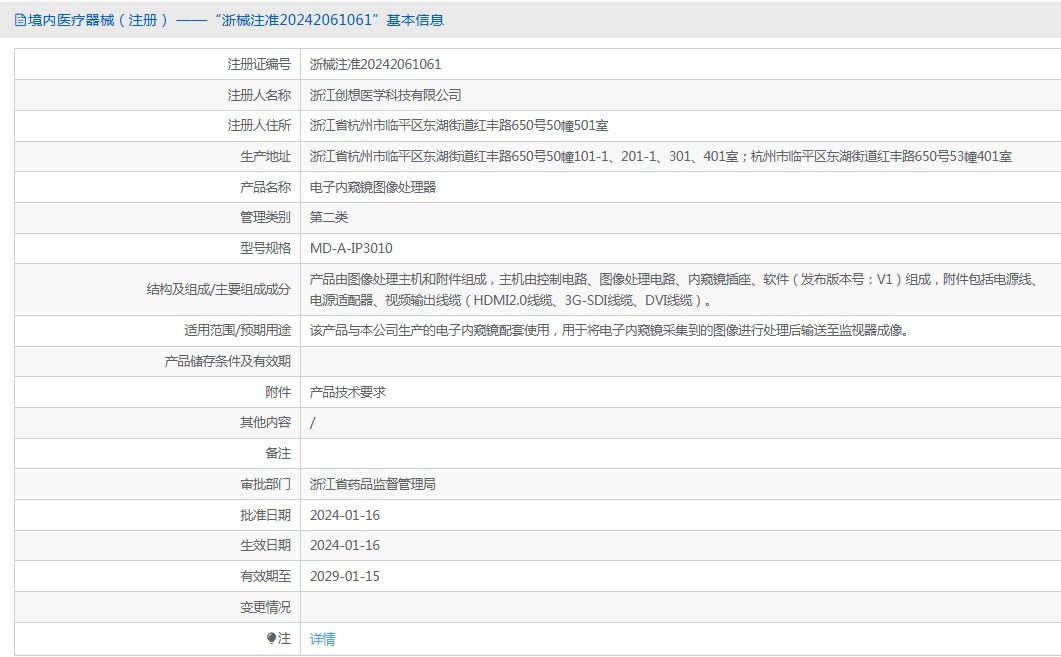The image size is (1061, 657).
Task: Select expiry date 2029-01-15
Action: point(344,576)
